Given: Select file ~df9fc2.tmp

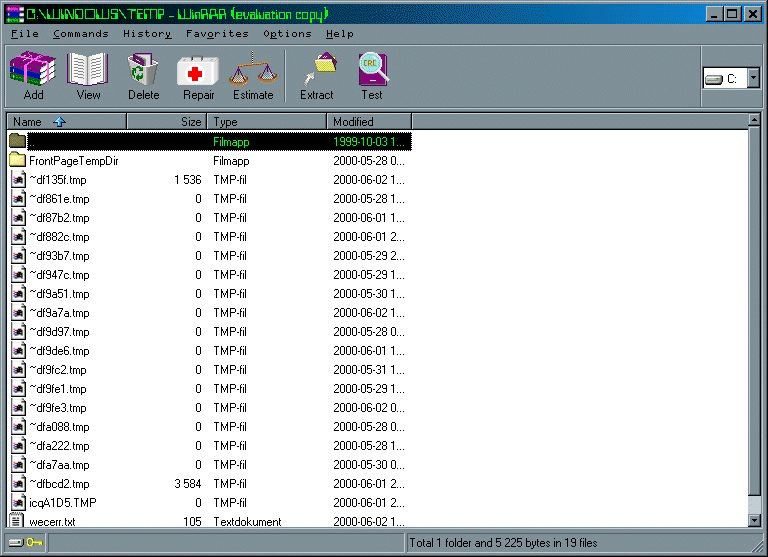Looking at the screenshot, I should click(x=57, y=370).
